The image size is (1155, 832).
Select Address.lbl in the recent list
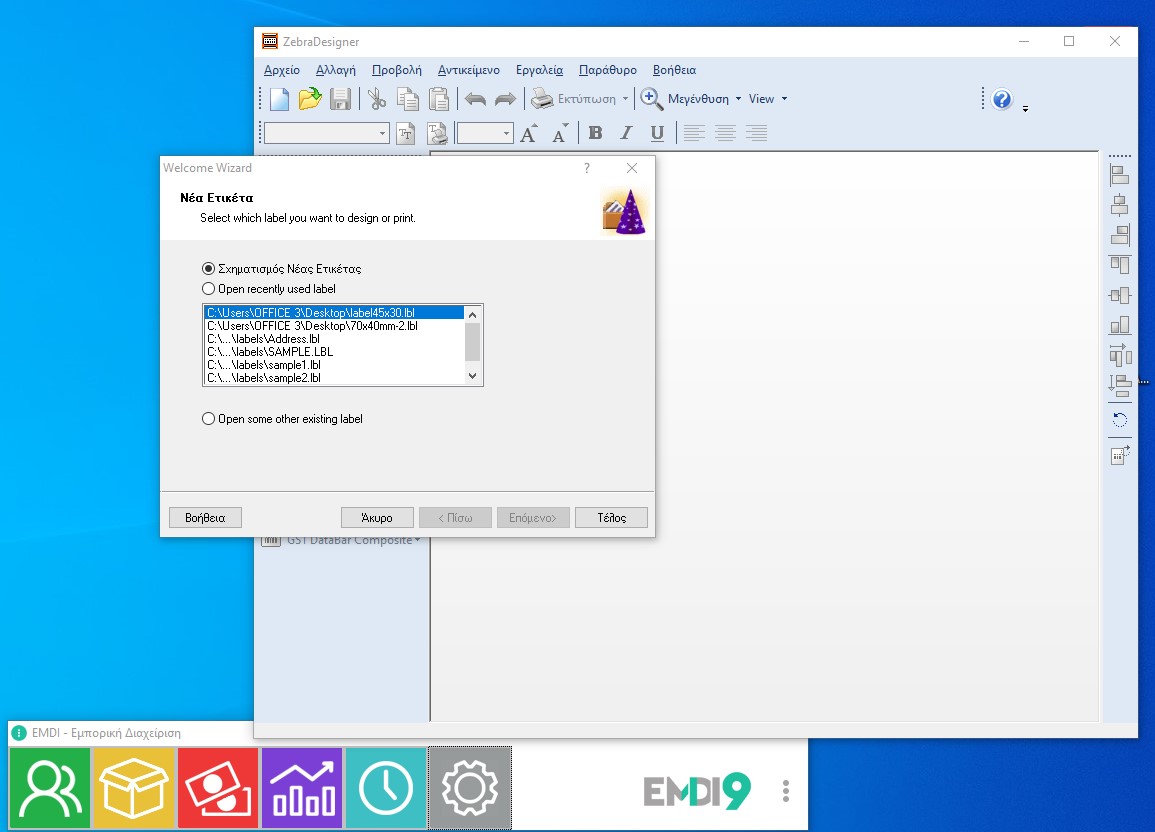[x=334, y=339]
